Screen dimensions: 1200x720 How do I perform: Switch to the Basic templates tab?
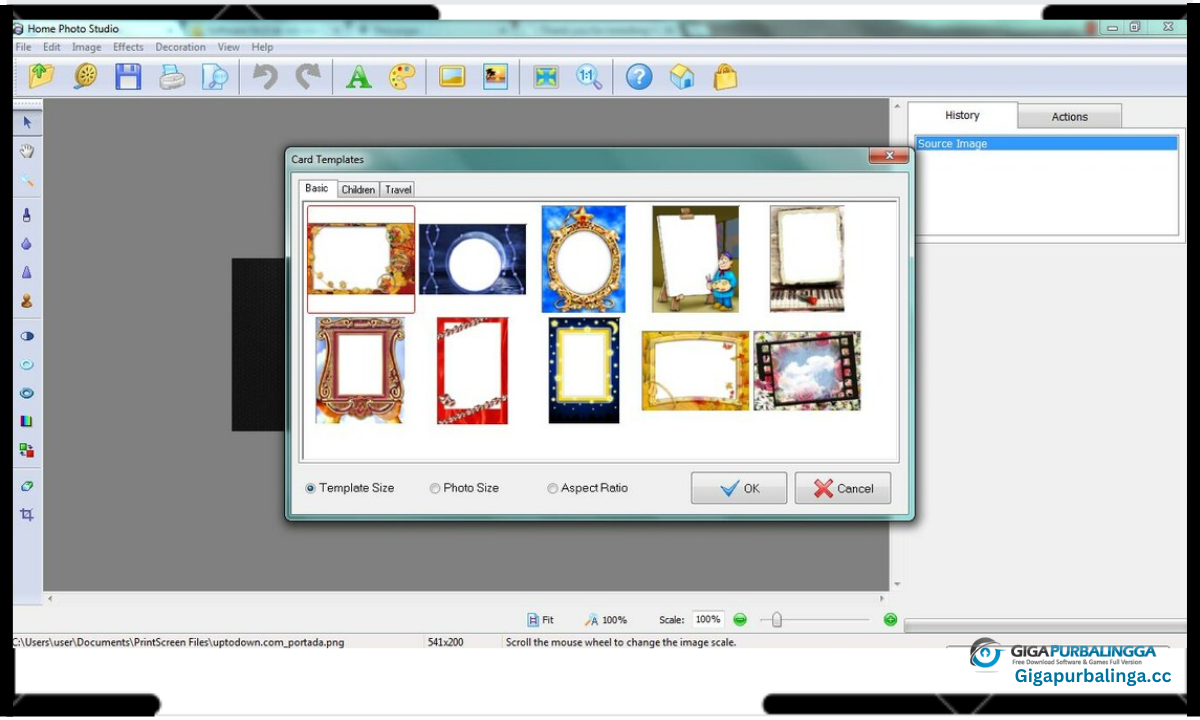317,188
